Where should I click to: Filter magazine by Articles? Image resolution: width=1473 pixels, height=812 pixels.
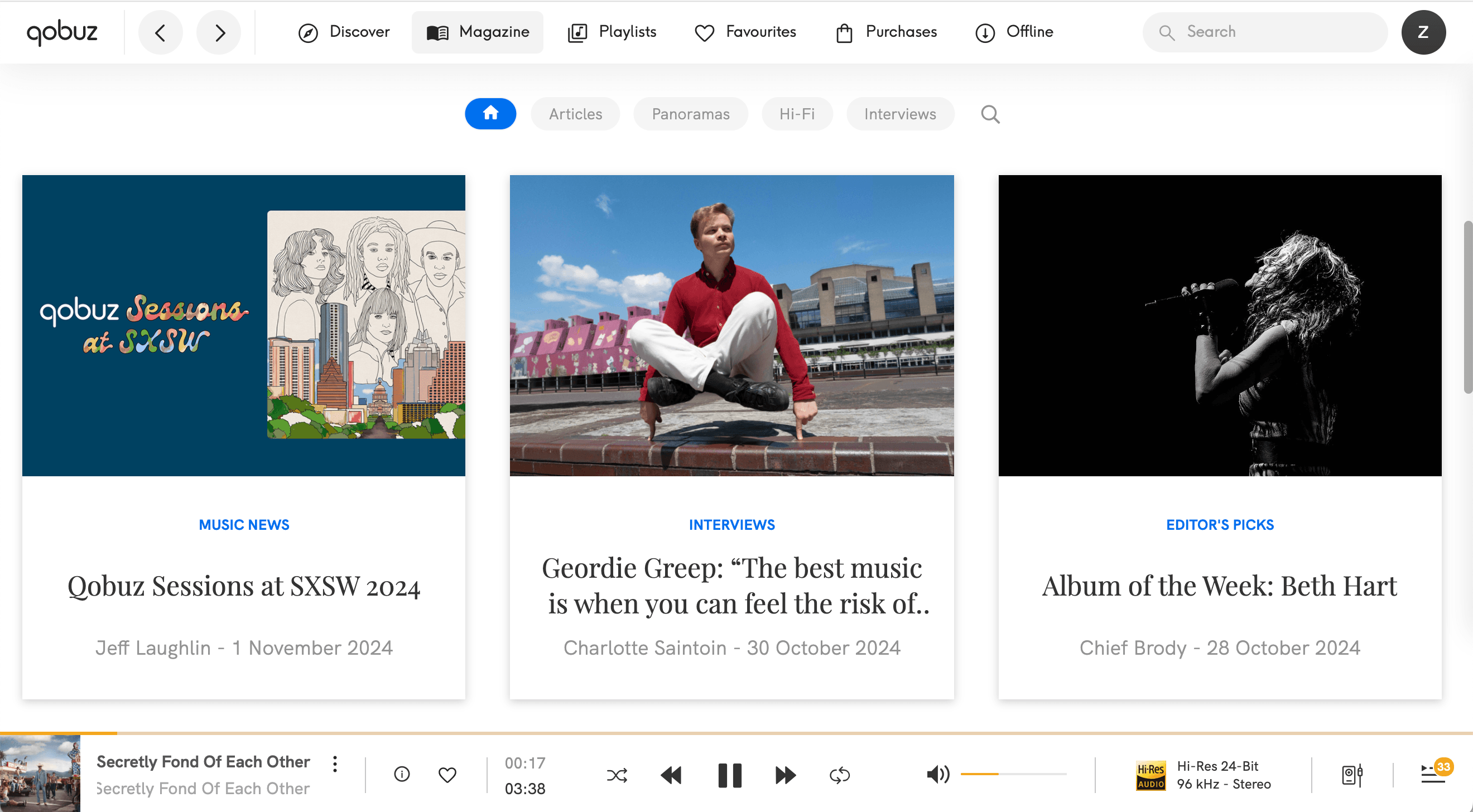pos(575,114)
